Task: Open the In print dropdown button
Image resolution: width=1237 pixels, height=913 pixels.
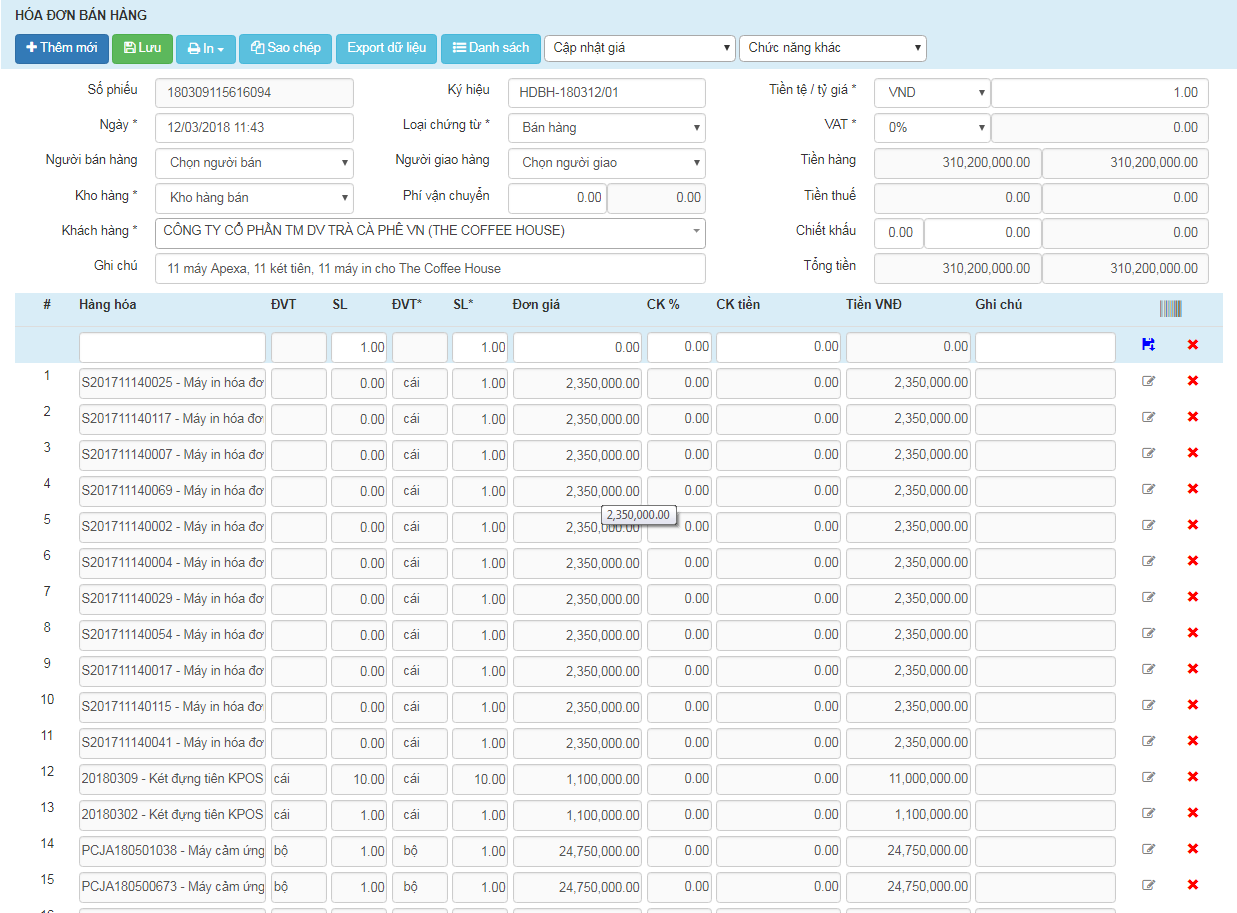Action: tap(206, 48)
